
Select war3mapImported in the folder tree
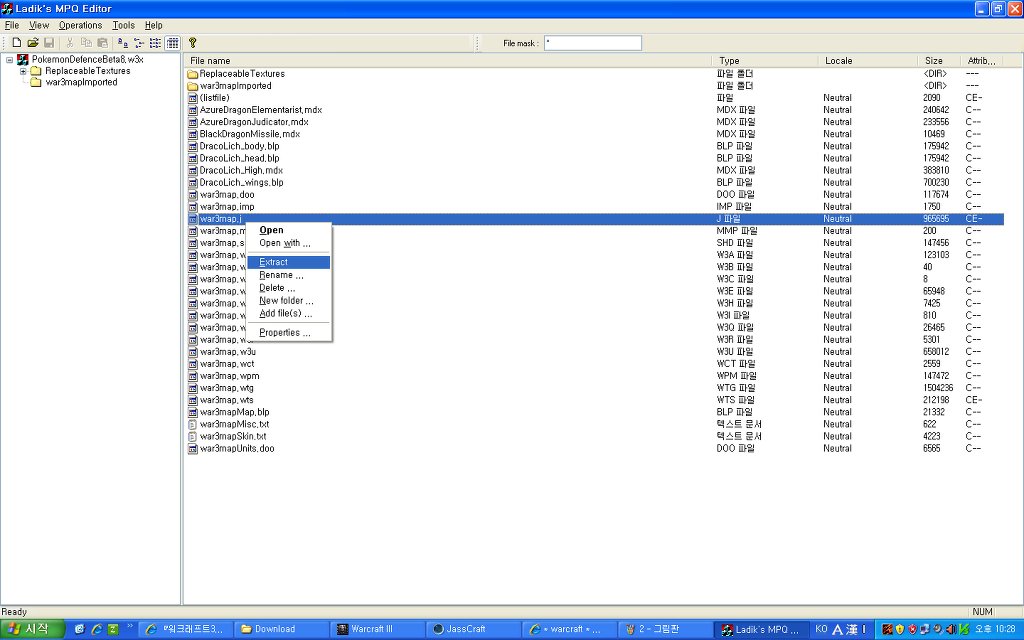[x=82, y=82]
